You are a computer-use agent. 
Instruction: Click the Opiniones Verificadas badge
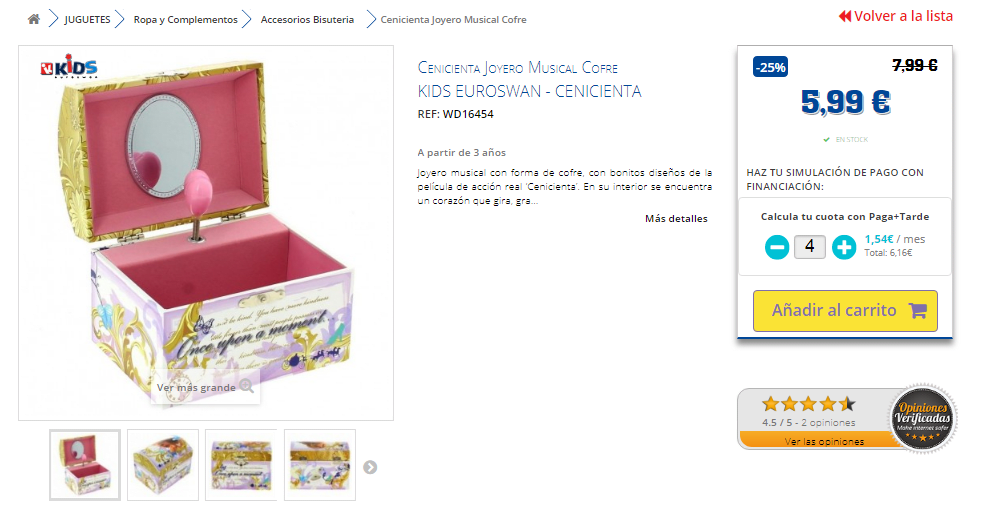pos(922,418)
